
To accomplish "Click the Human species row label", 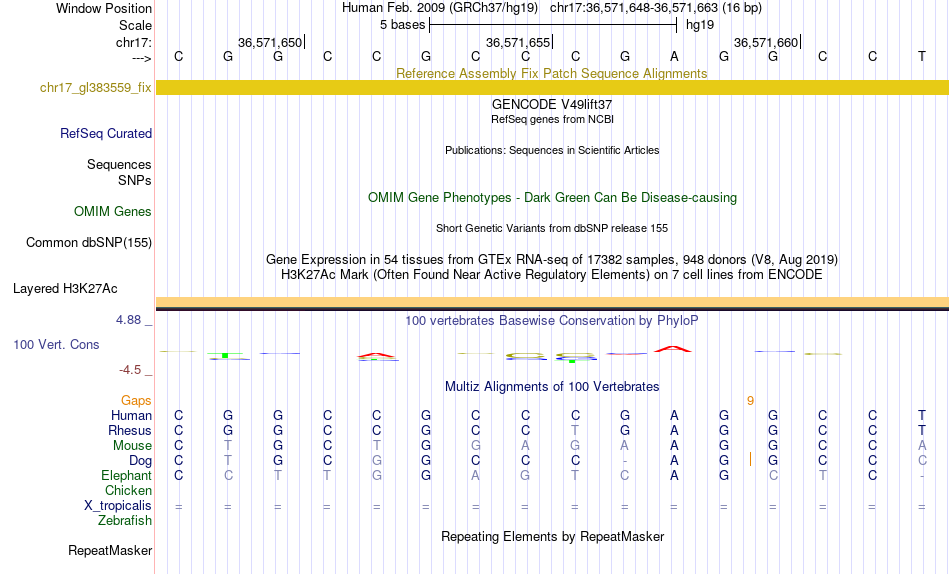I will tap(131, 416).
